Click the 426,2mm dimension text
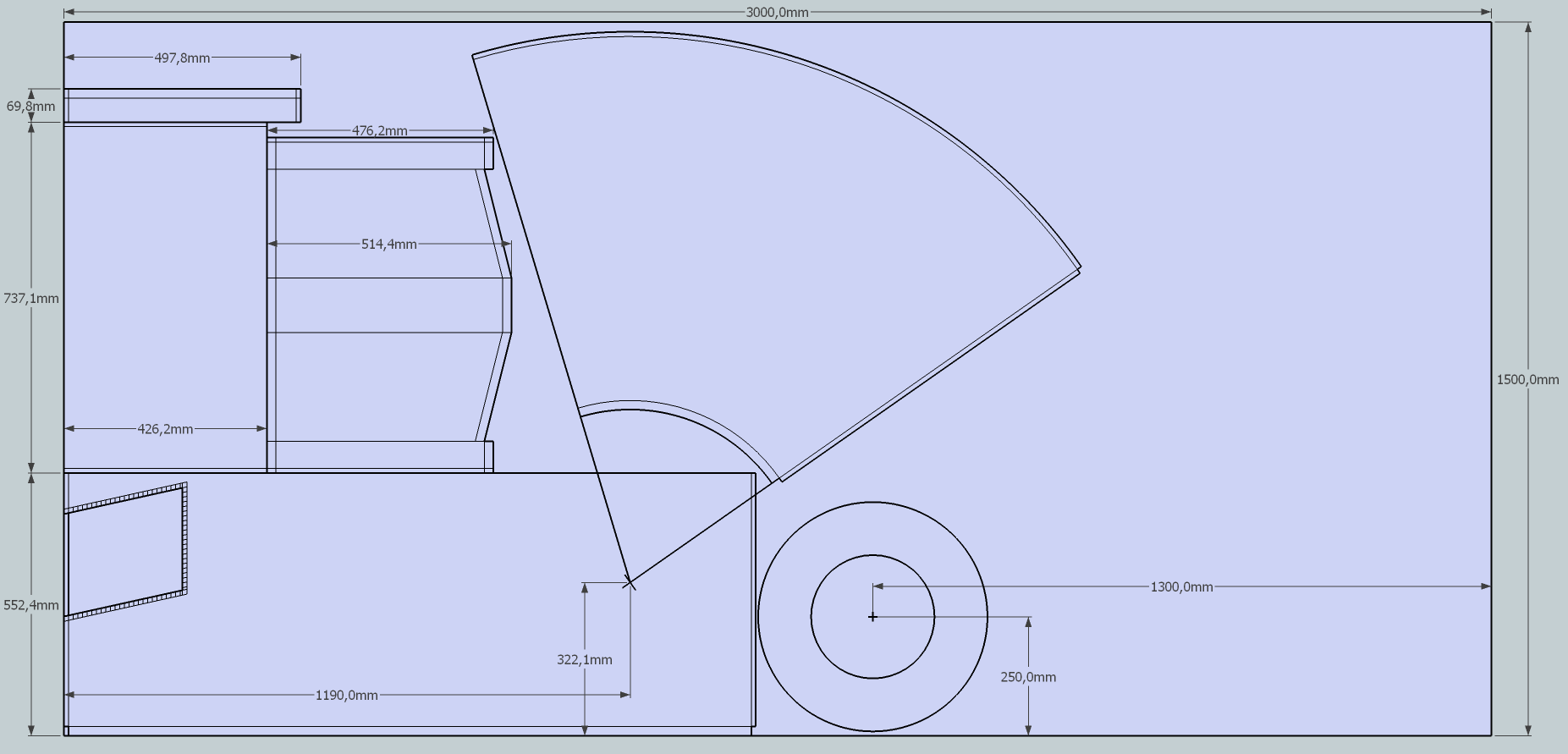1568x754 pixels. point(165,429)
